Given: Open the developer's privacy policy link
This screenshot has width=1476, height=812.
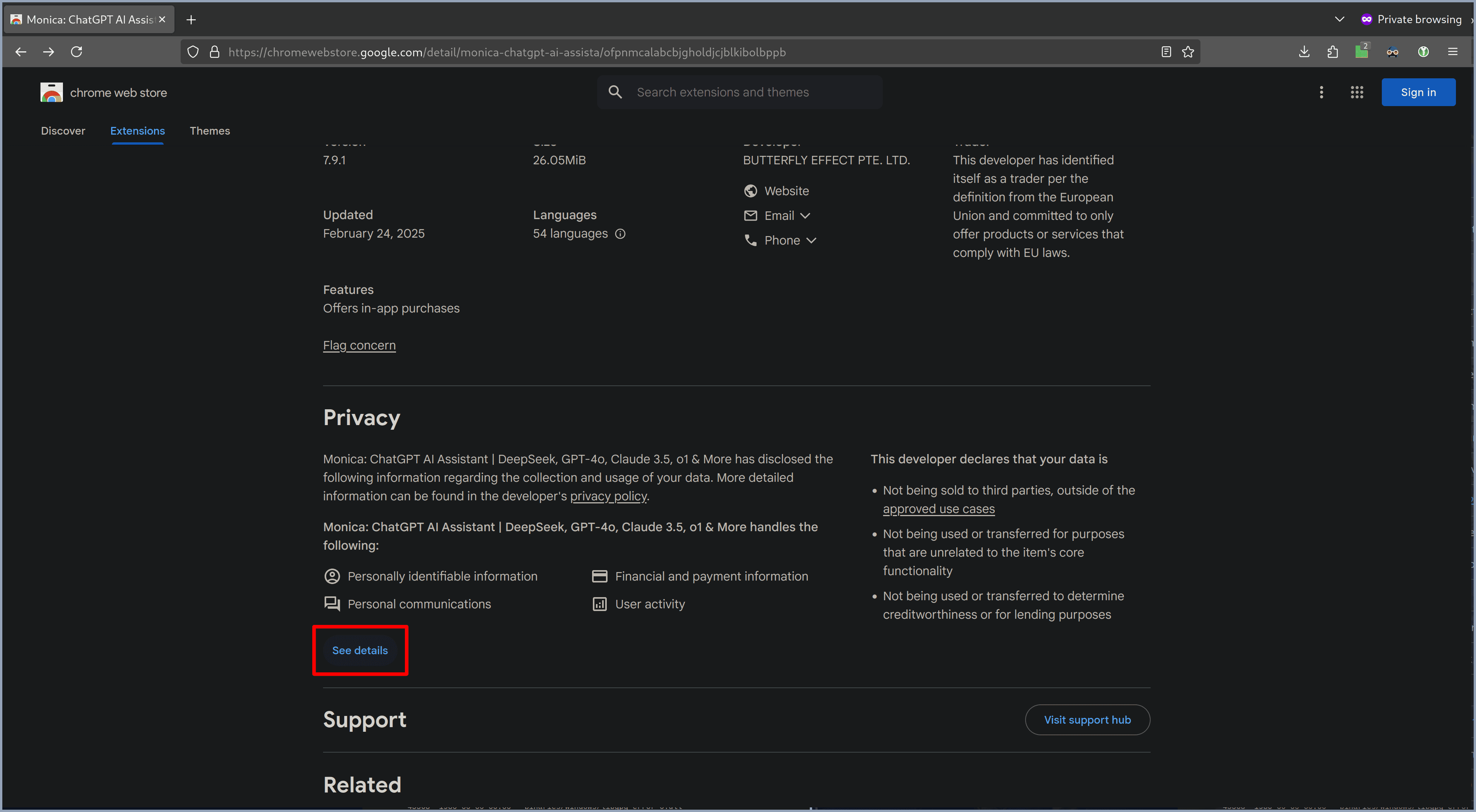Looking at the screenshot, I should [x=608, y=496].
